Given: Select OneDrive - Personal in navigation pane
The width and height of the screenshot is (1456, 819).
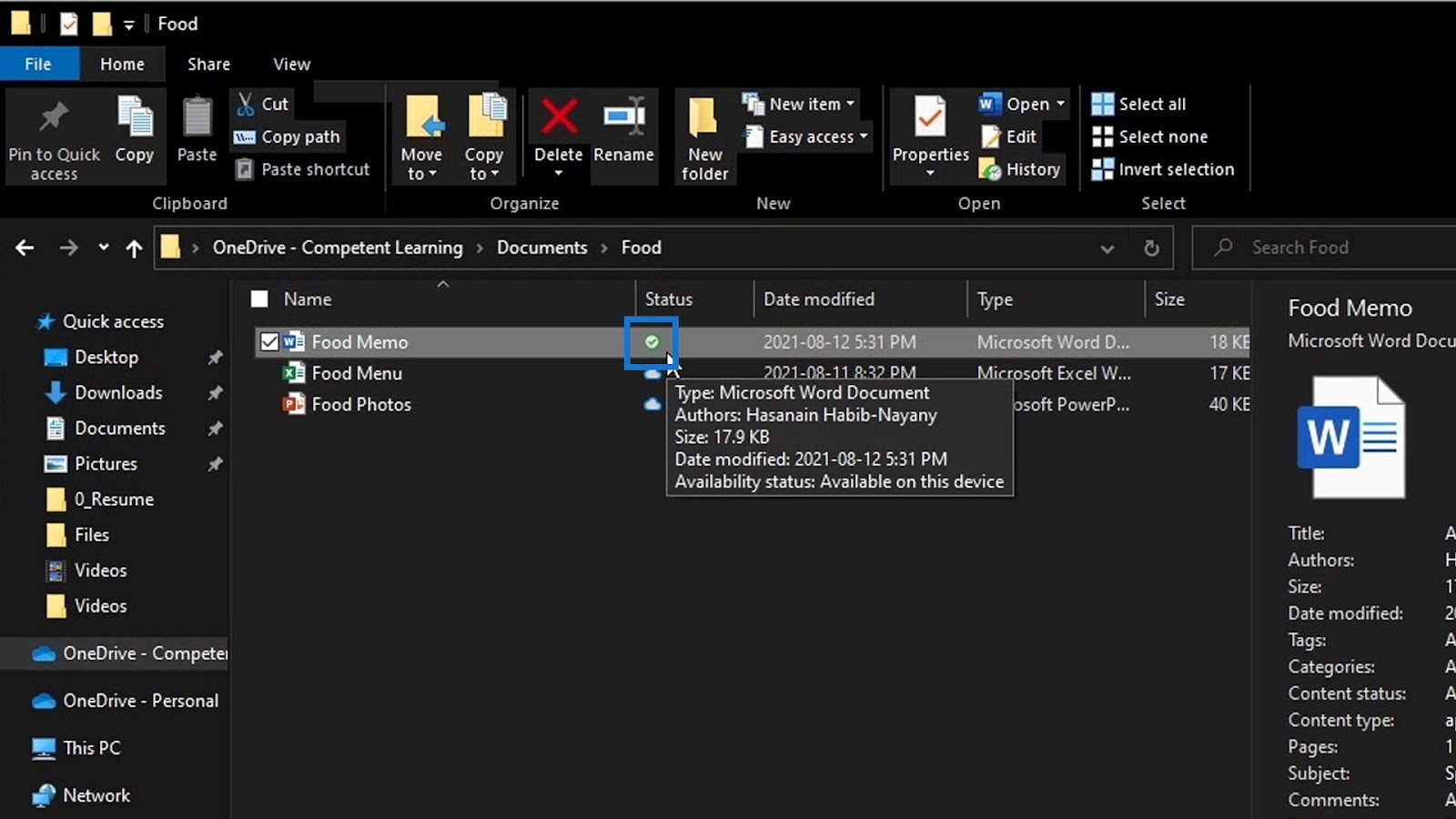Looking at the screenshot, I should point(125,701).
